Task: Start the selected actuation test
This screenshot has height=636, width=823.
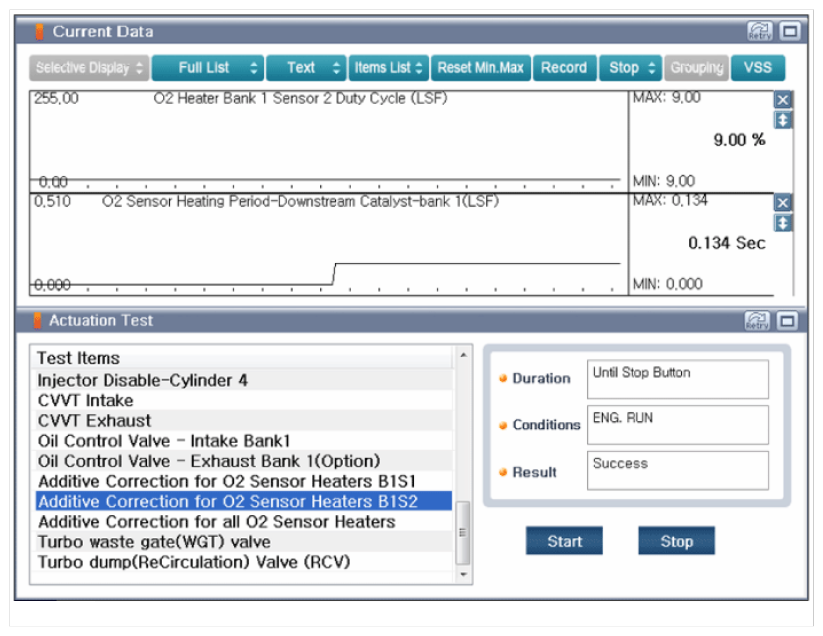Action: click(x=564, y=541)
